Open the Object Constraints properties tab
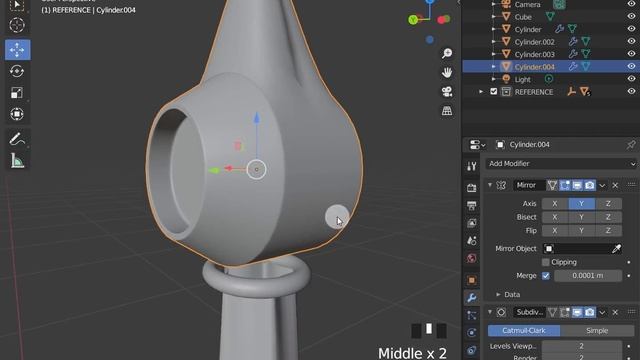 pyautogui.click(x=471, y=350)
